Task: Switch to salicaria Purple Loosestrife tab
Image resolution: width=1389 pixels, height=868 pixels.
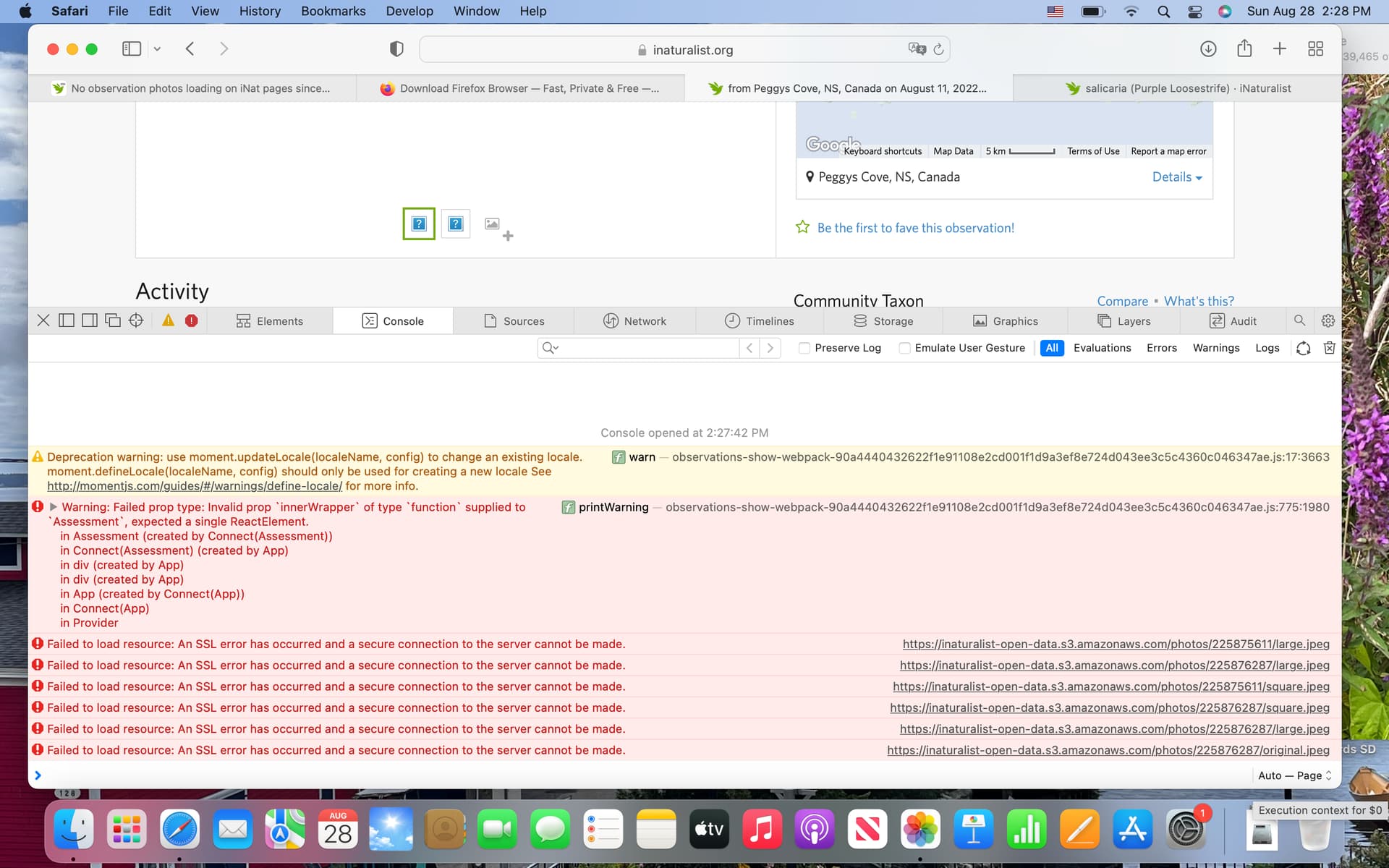Action: point(1178,88)
